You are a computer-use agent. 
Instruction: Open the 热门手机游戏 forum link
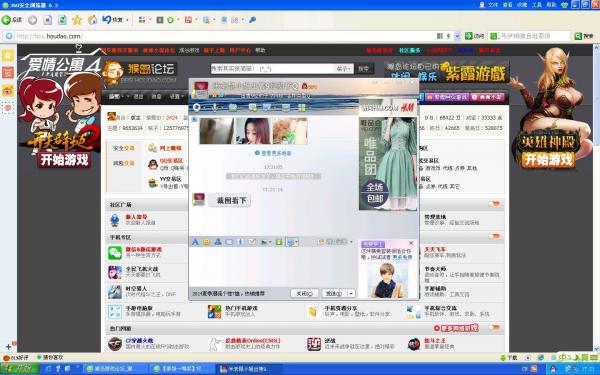pos(241,308)
